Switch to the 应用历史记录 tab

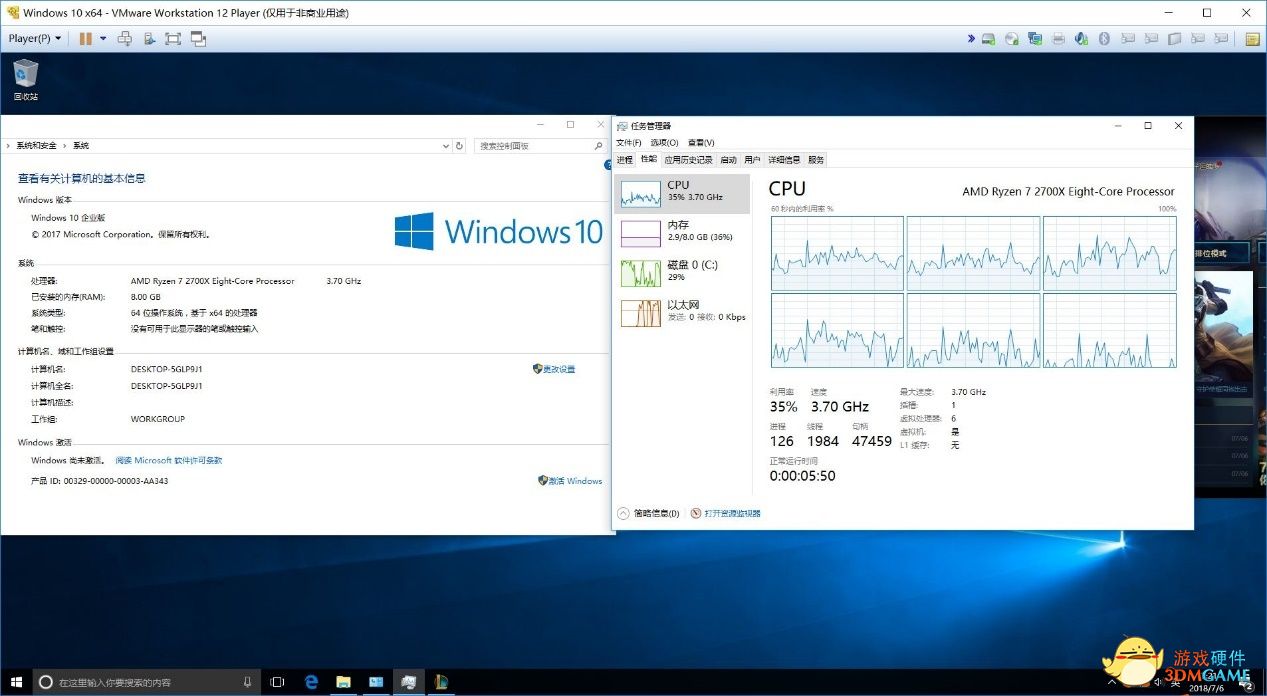(688, 160)
